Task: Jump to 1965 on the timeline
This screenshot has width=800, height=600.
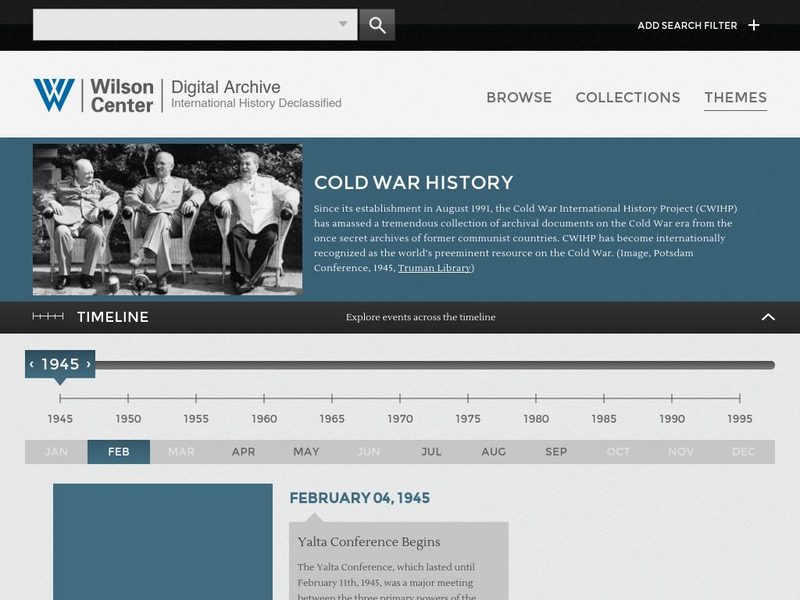Action: point(332,418)
